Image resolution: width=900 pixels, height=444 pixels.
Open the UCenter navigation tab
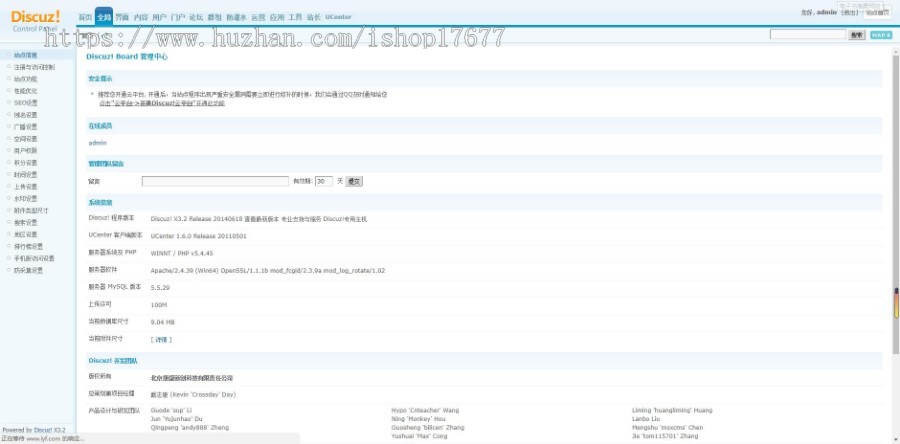[x=338, y=17]
